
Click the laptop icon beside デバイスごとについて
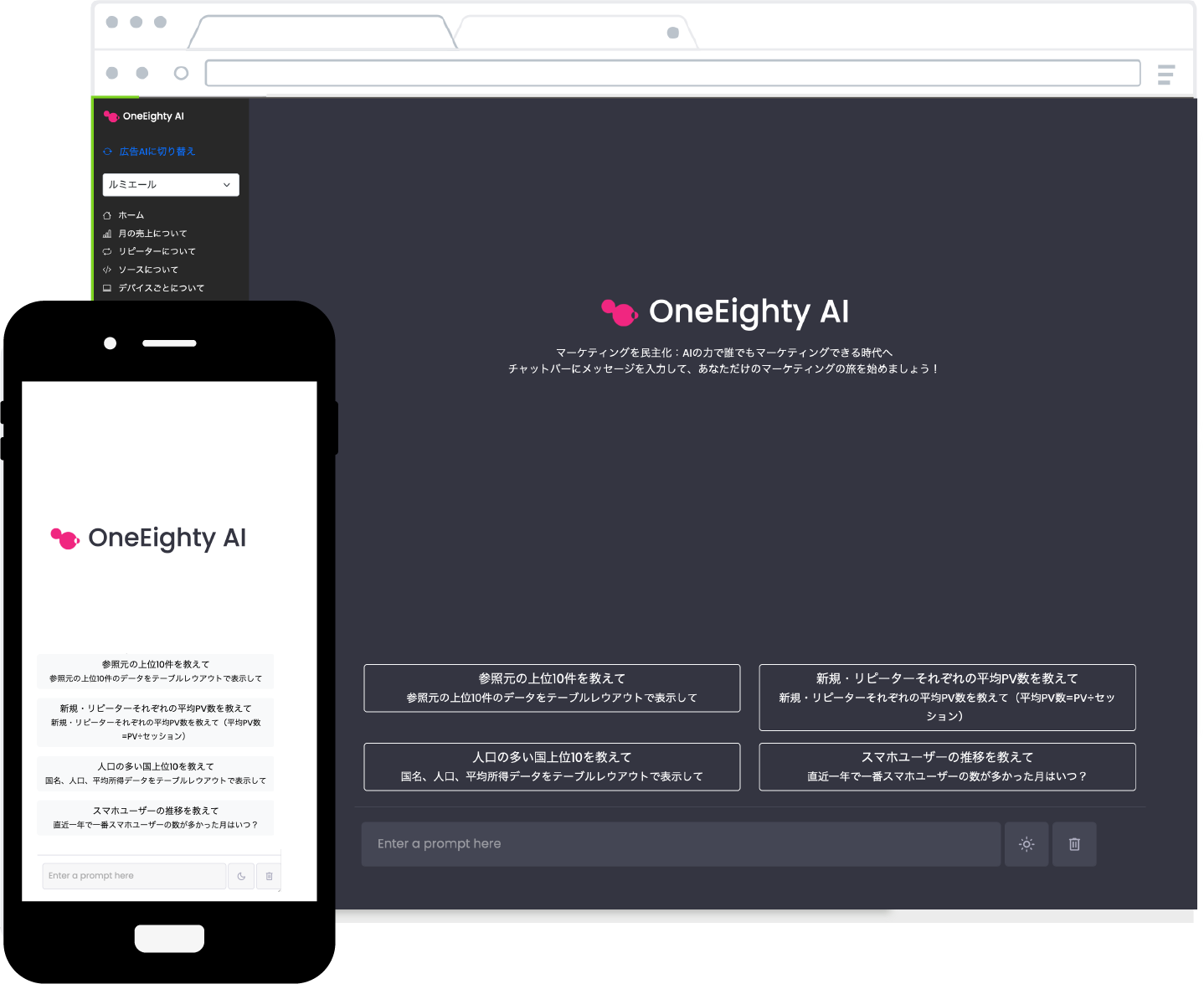click(x=107, y=288)
